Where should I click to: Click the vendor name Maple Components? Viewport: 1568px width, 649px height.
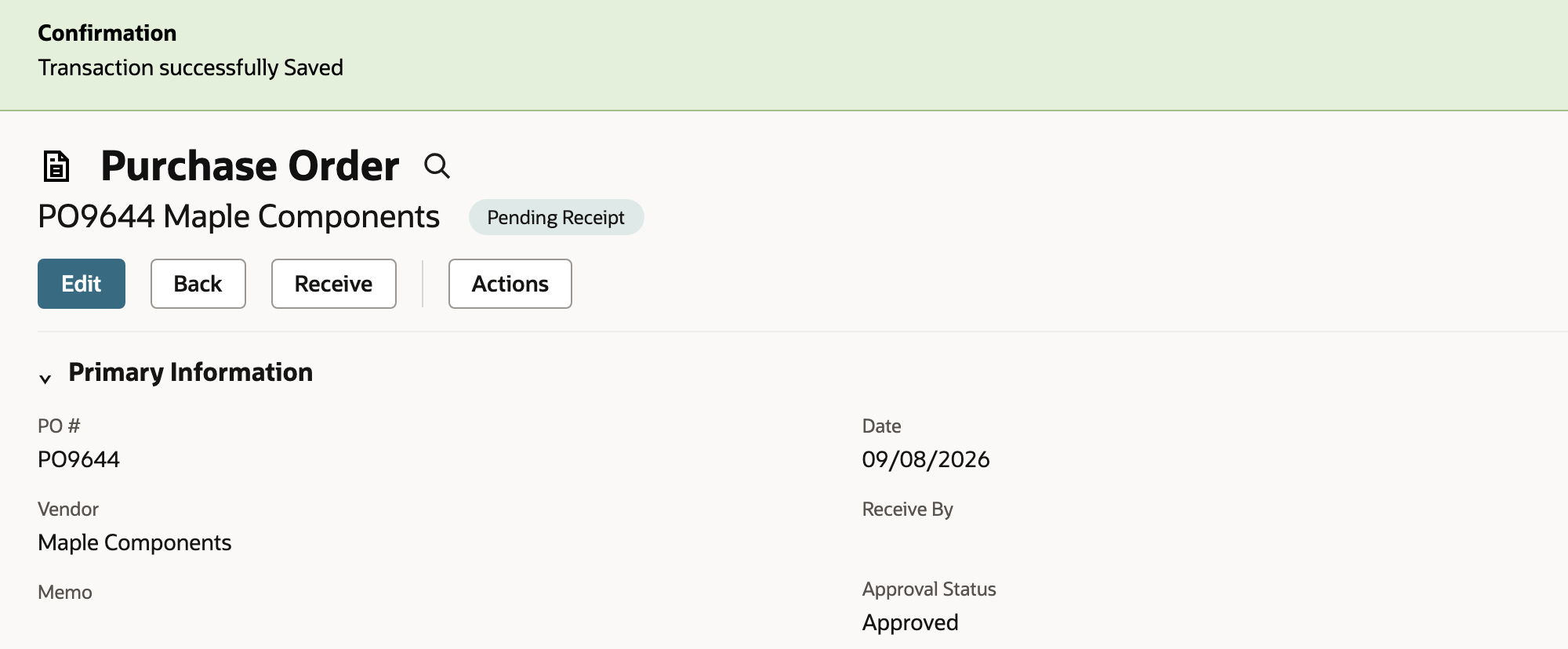(135, 542)
